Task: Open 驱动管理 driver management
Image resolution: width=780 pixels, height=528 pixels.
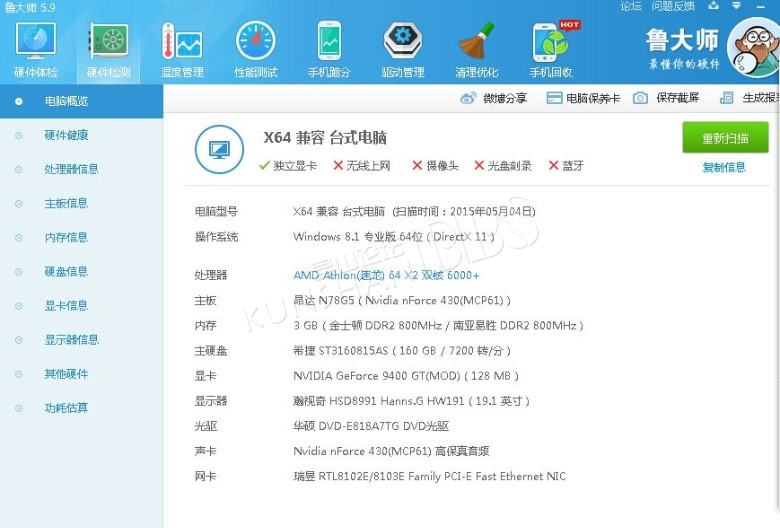Action: (x=403, y=50)
